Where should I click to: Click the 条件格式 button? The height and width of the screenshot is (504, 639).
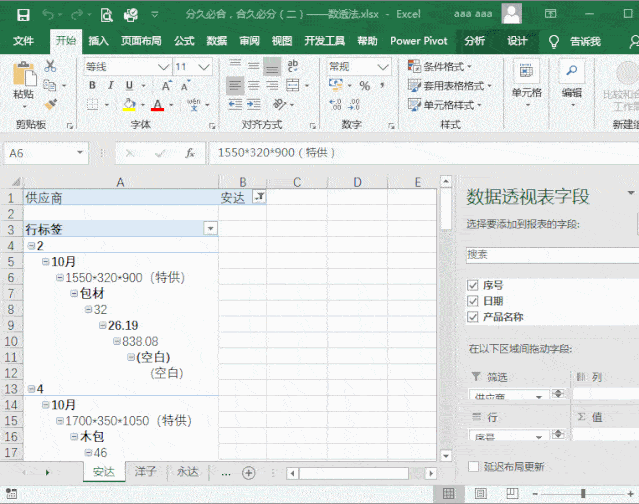pyautogui.click(x=444, y=66)
